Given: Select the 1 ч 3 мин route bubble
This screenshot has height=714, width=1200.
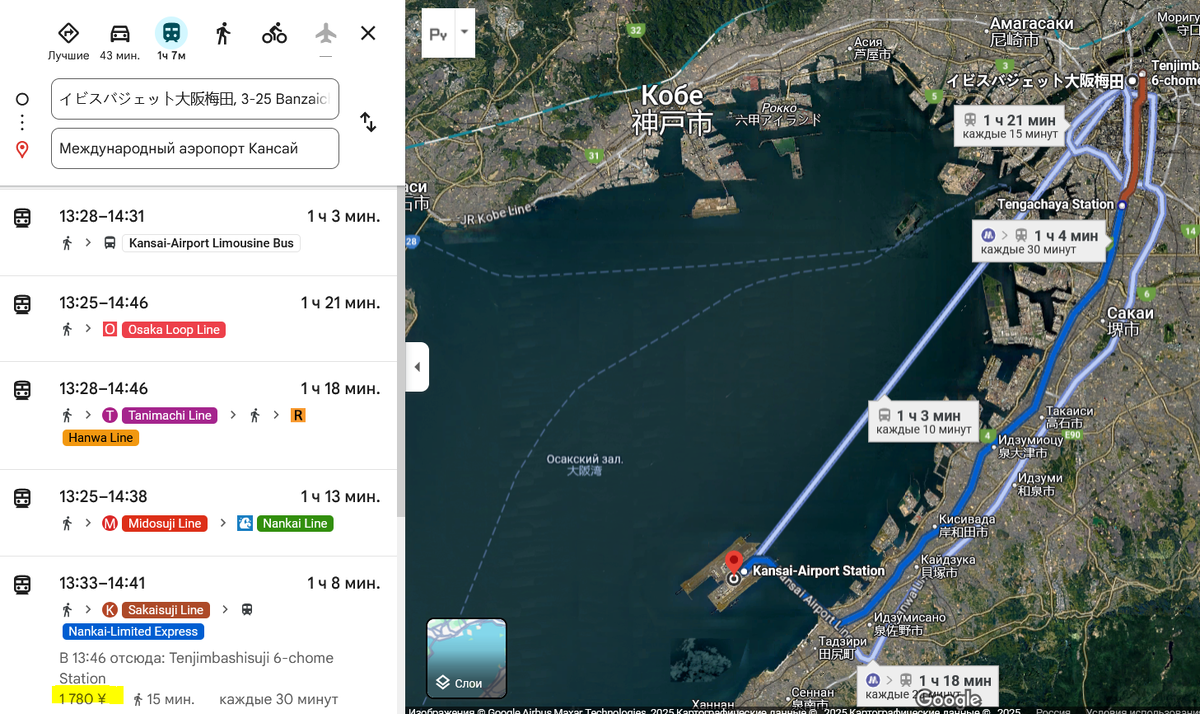Looking at the screenshot, I should pyautogui.click(x=923, y=422).
